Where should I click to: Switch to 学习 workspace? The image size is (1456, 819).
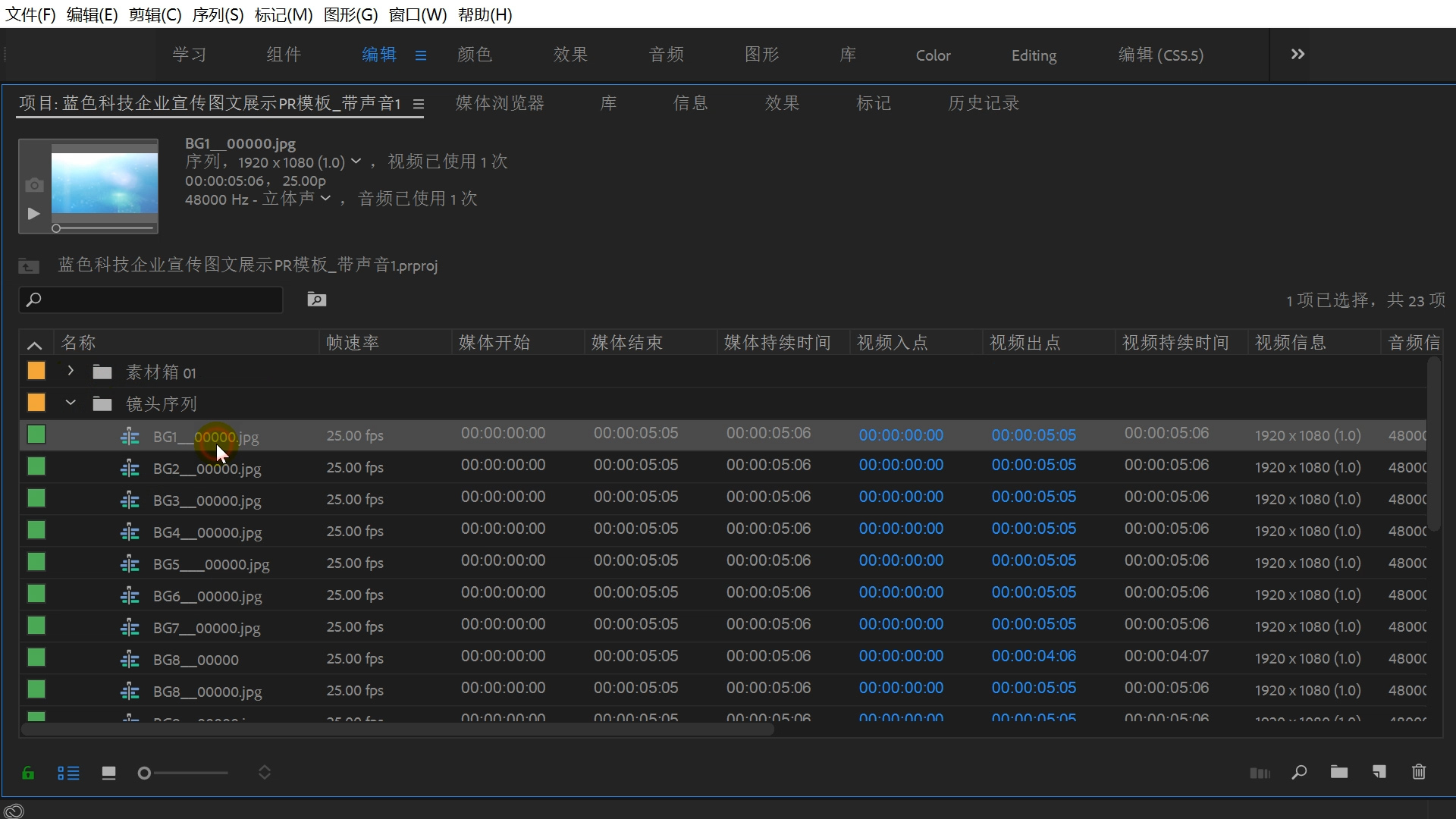click(x=189, y=55)
